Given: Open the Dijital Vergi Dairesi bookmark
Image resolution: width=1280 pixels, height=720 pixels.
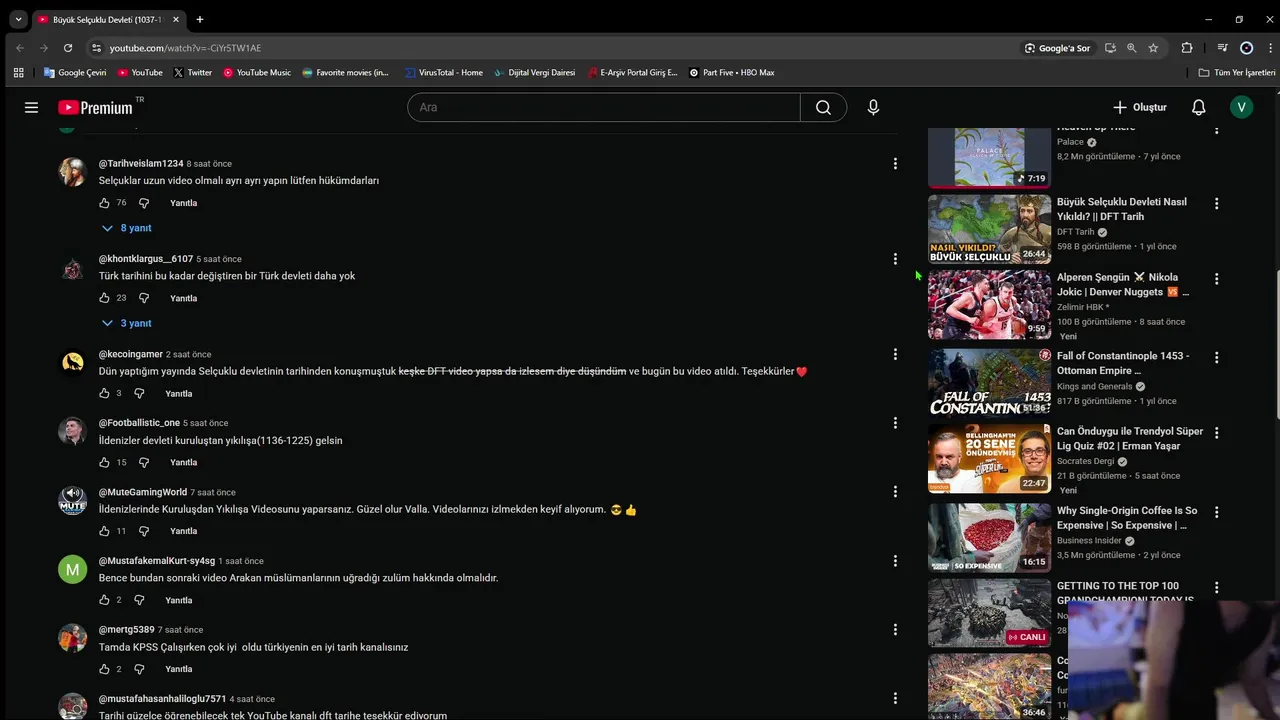Looking at the screenshot, I should (535, 72).
